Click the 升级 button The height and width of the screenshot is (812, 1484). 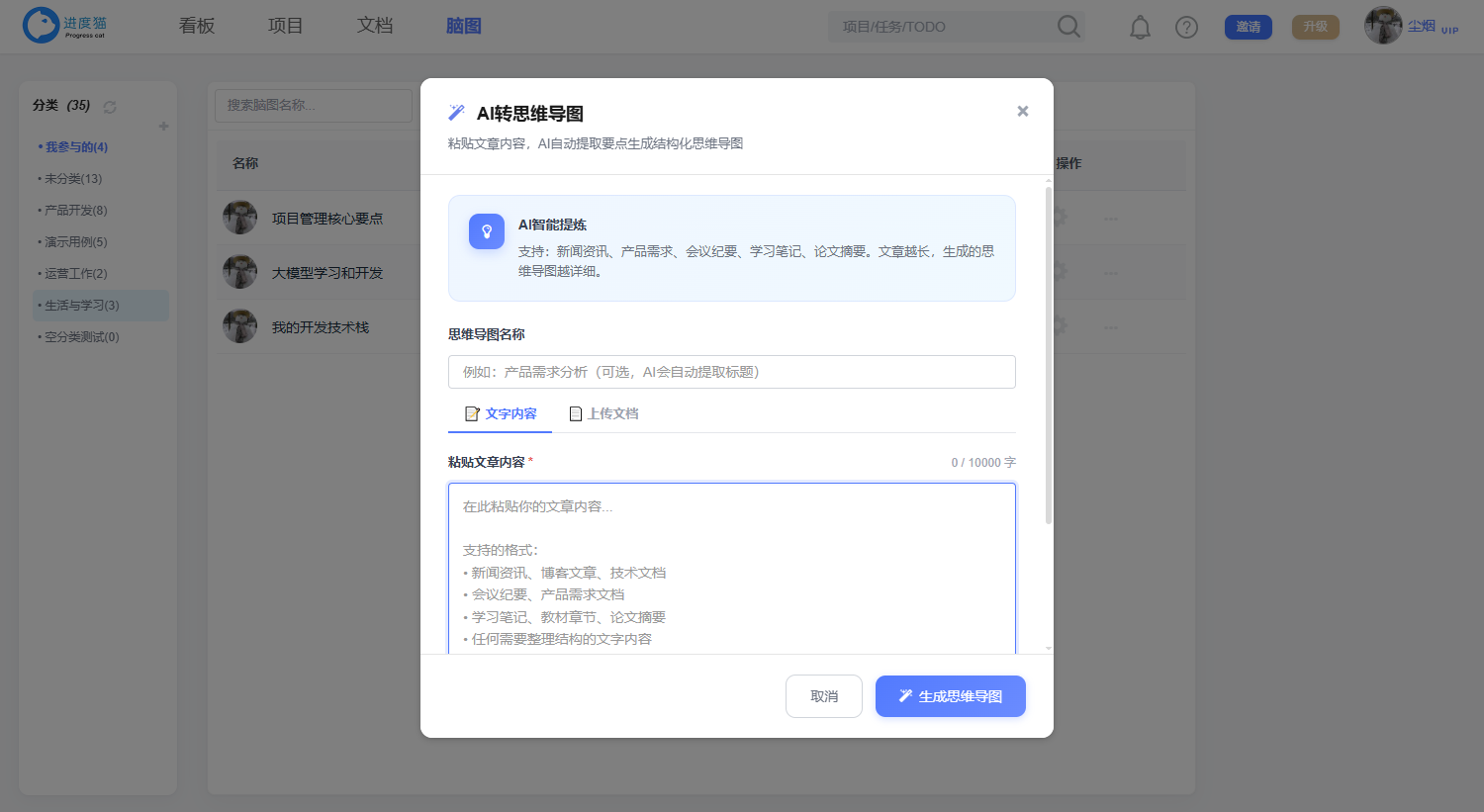tap(1316, 27)
